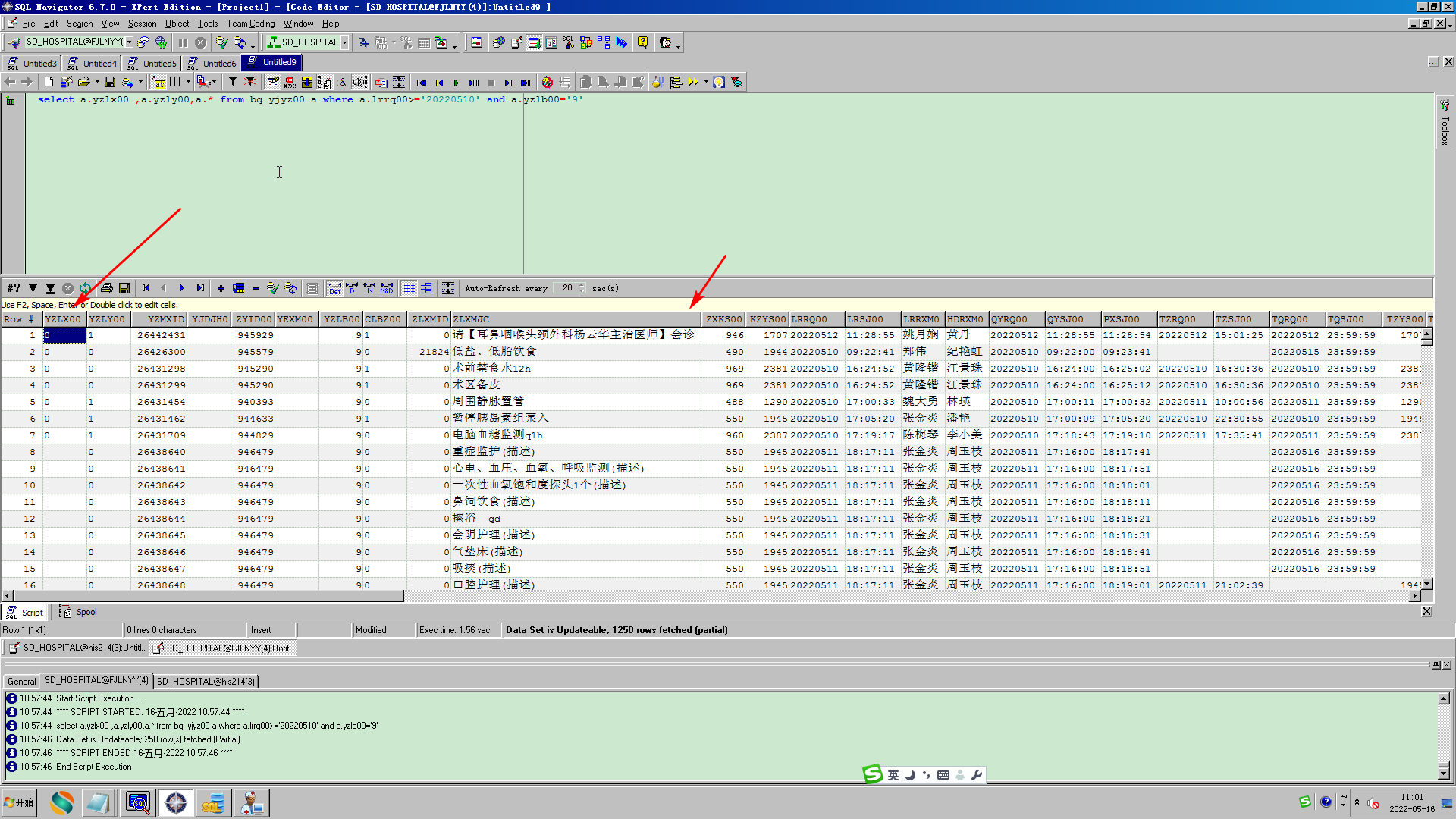
Task: Click the help question mark toolbar icon
Action: point(643,42)
